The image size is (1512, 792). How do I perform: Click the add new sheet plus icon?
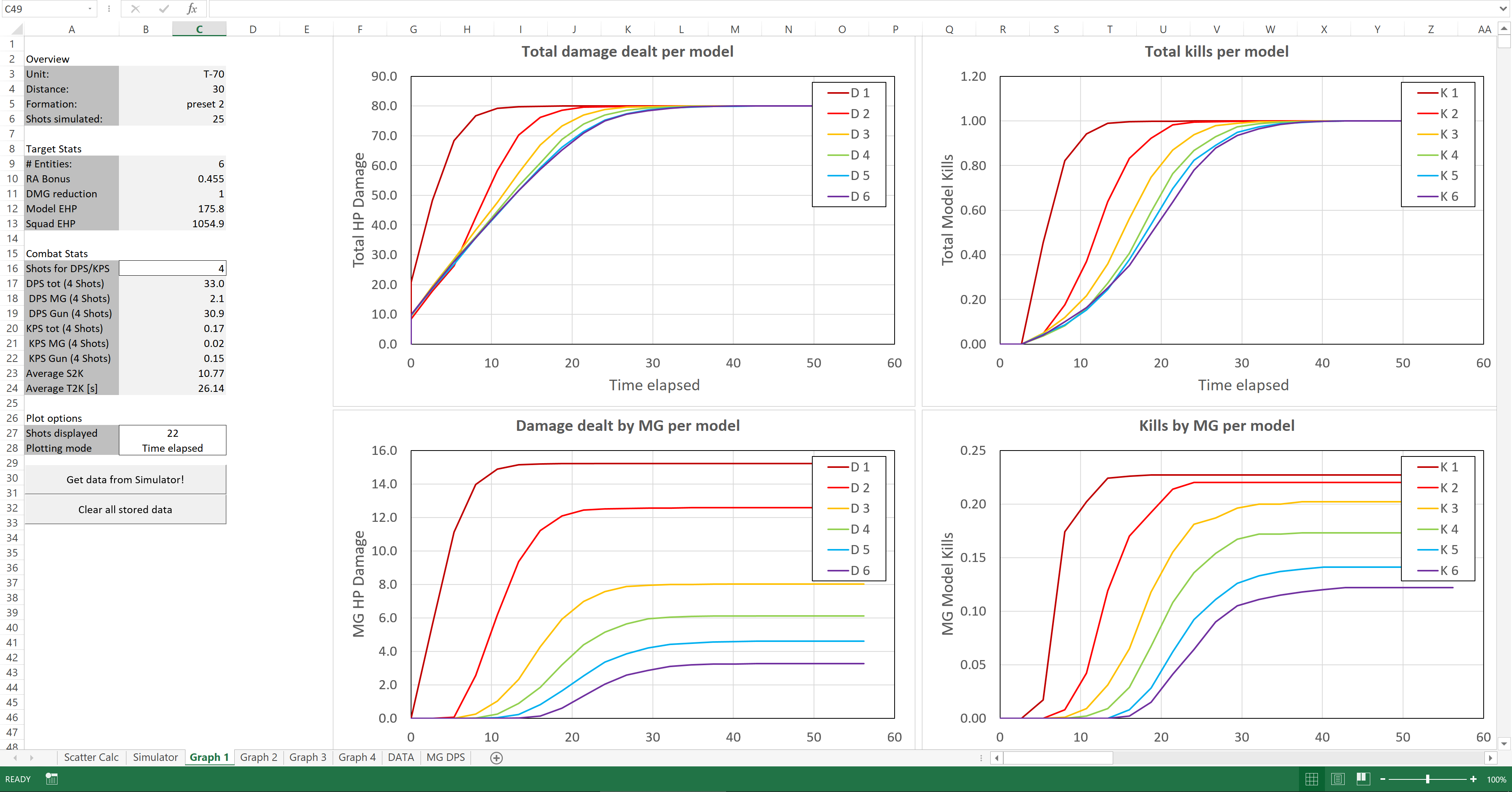point(496,758)
